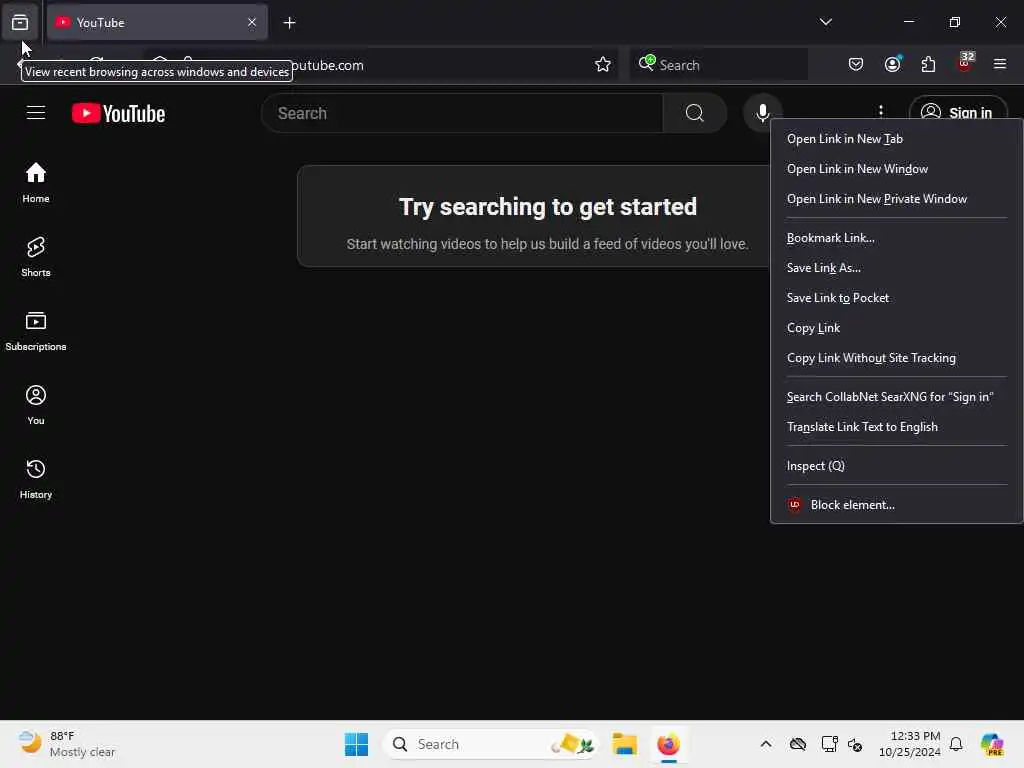Open History in YouTube sidebar
The width and height of the screenshot is (1024, 768).
tap(36, 479)
